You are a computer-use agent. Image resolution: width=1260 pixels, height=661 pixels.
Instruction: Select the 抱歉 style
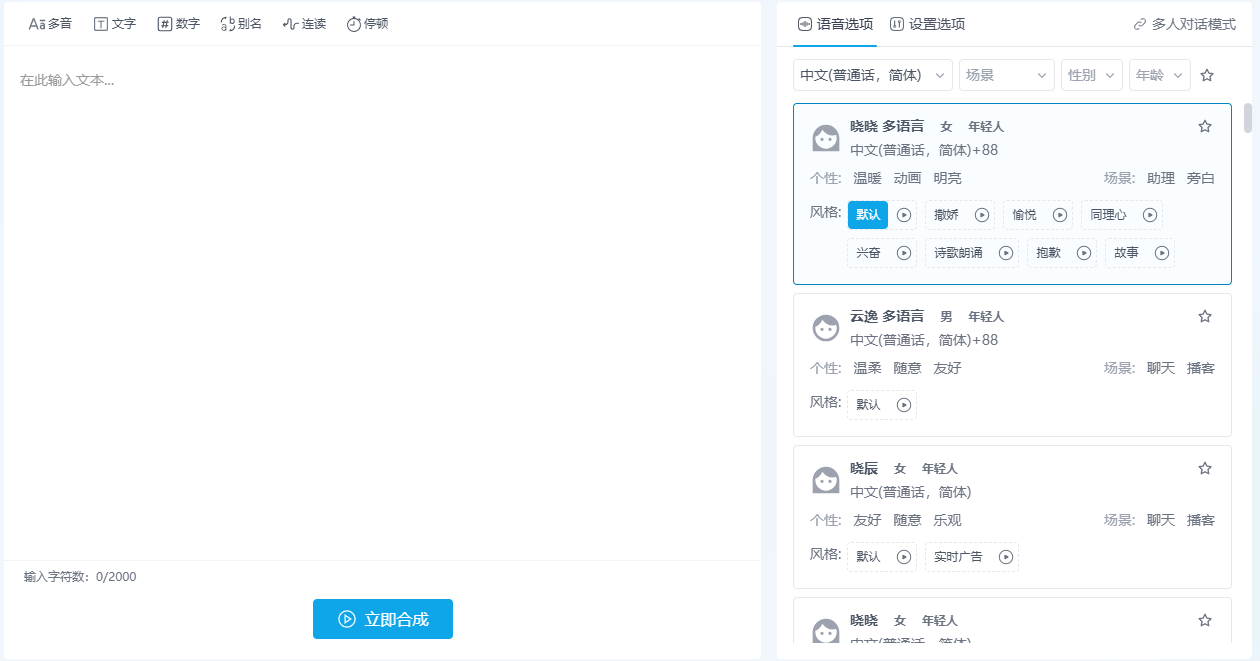pos(1048,253)
